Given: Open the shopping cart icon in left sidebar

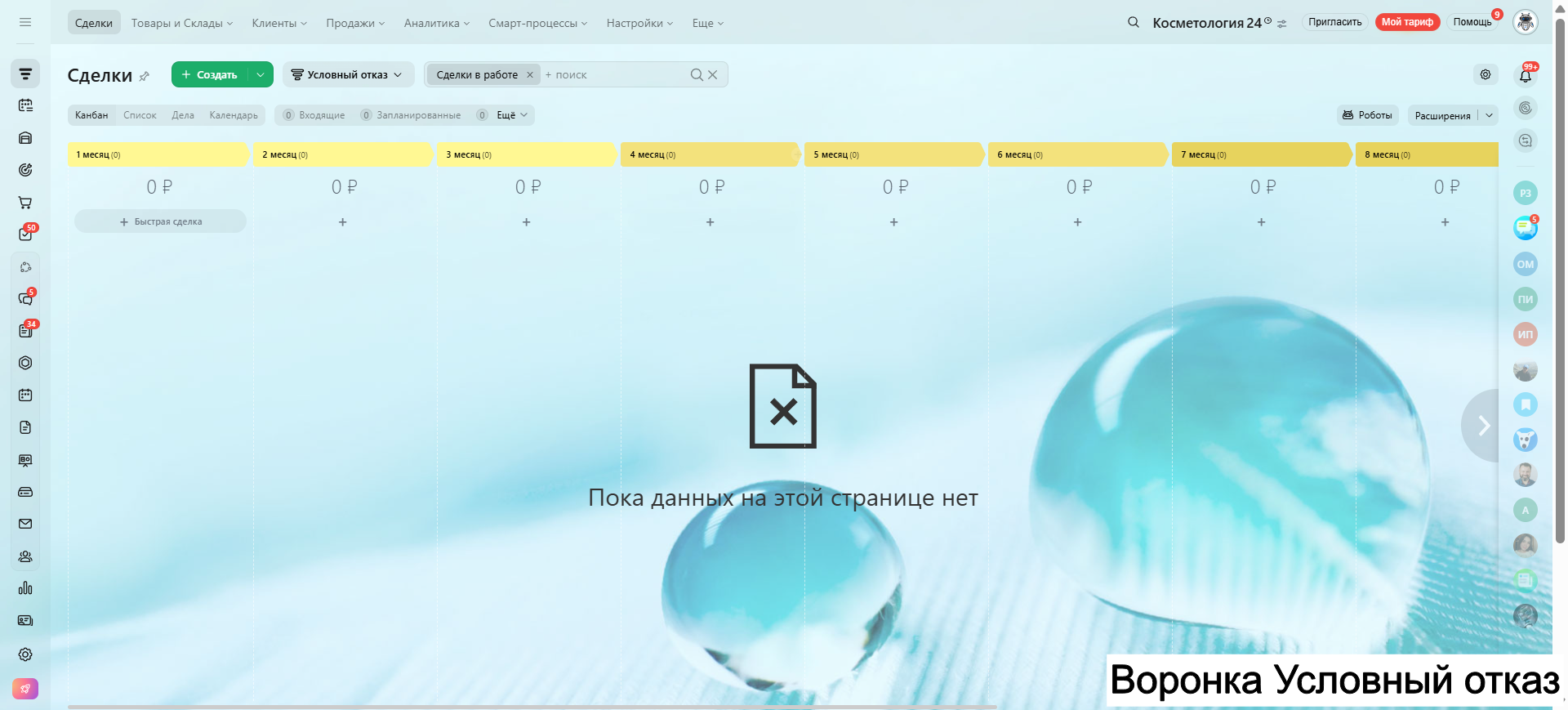Looking at the screenshot, I should (25, 202).
